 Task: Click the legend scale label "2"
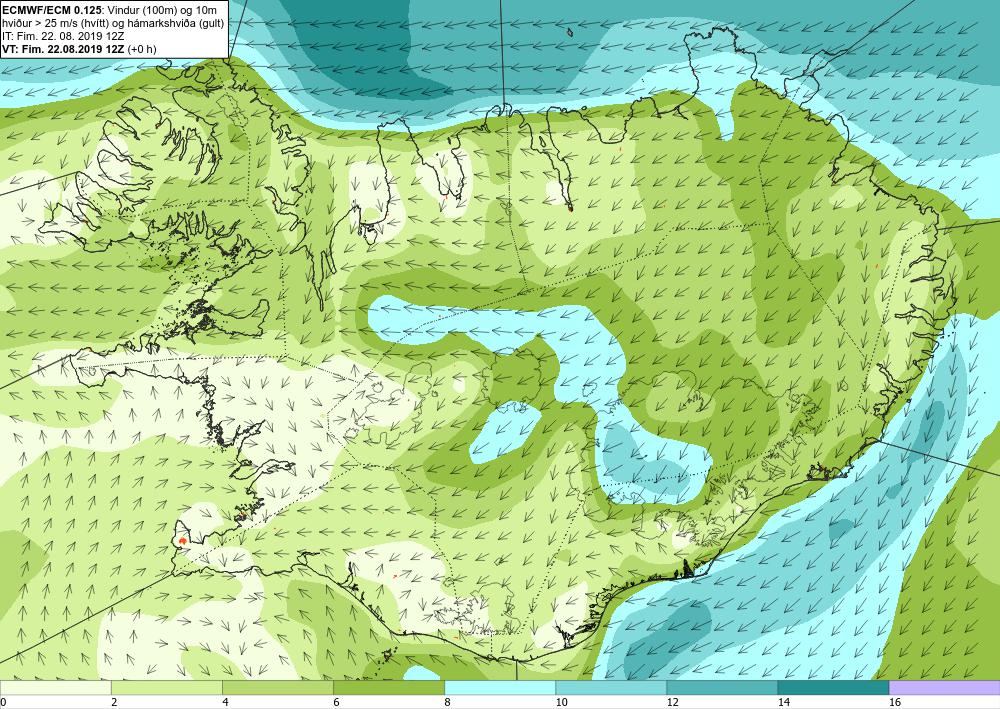pyautogui.click(x=114, y=702)
